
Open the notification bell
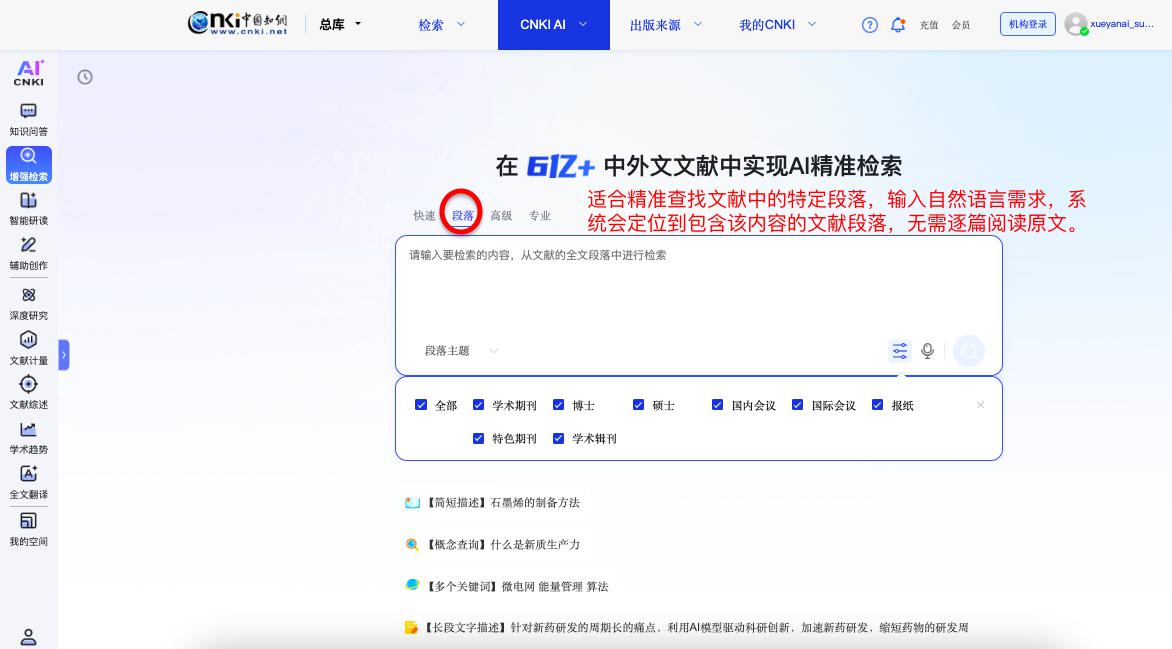tap(898, 25)
